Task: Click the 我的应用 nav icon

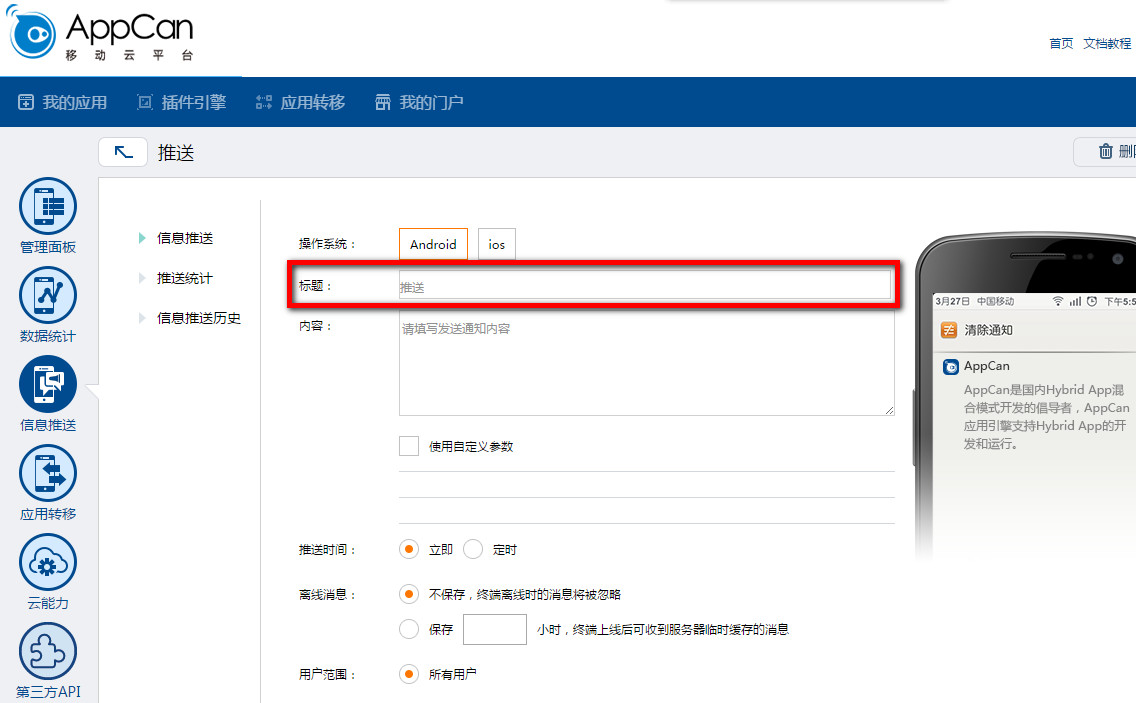Action: point(26,102)
